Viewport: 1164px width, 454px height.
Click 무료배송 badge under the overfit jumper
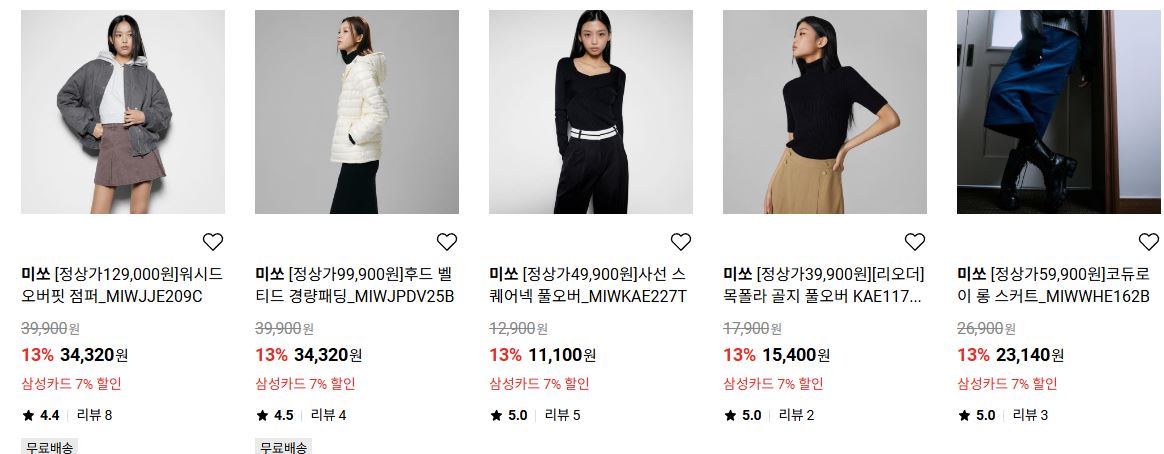[50, 447]
